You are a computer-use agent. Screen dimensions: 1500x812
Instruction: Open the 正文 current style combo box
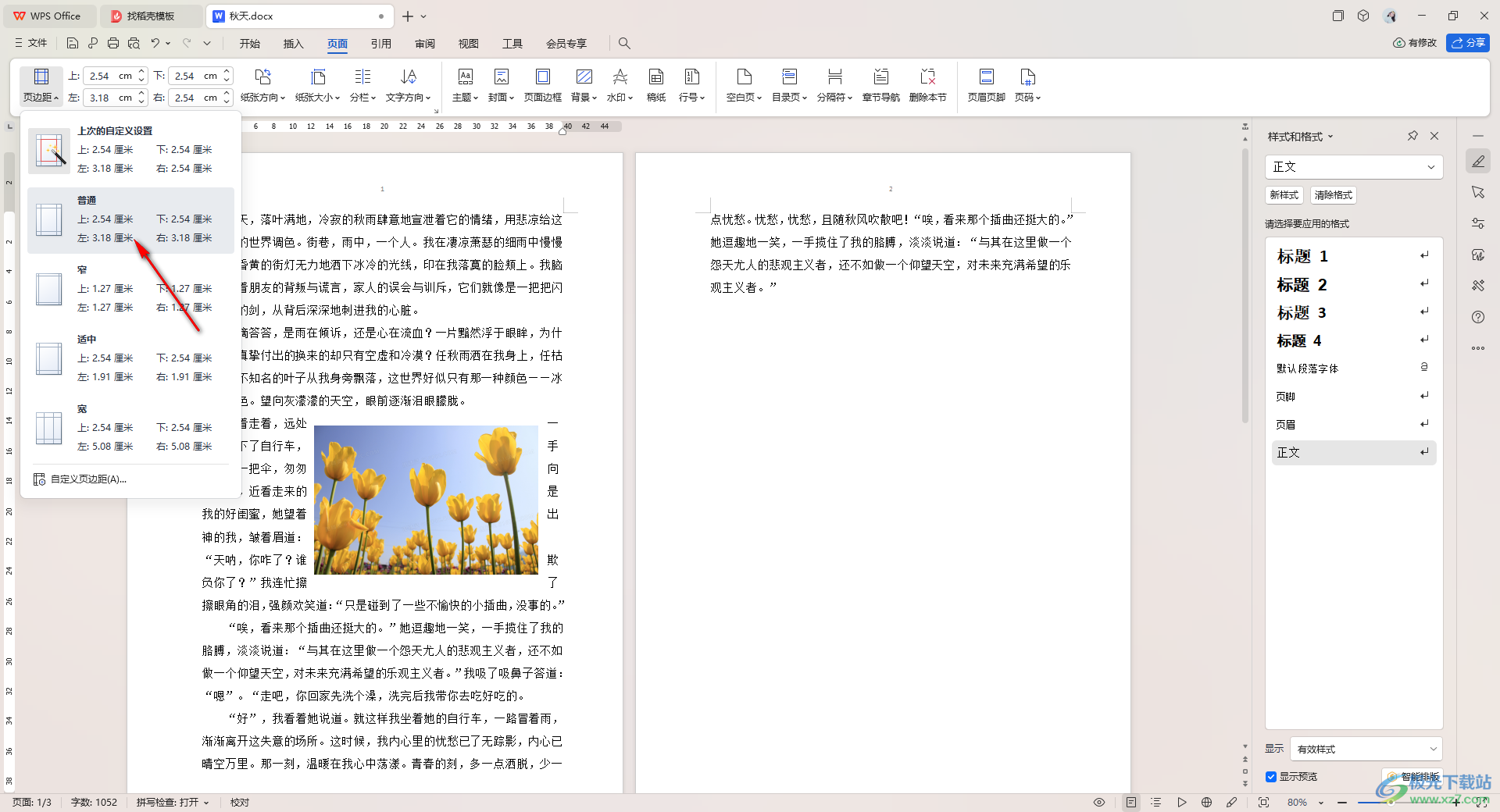click(x=1354, y=166)
